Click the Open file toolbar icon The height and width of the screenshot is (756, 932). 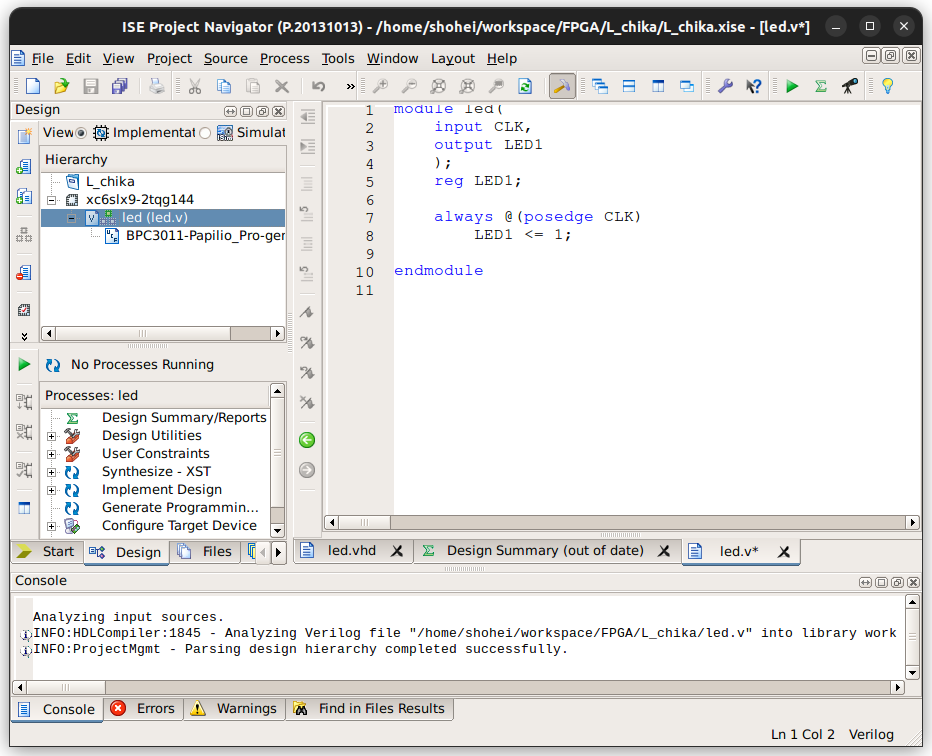click(61, 86)
